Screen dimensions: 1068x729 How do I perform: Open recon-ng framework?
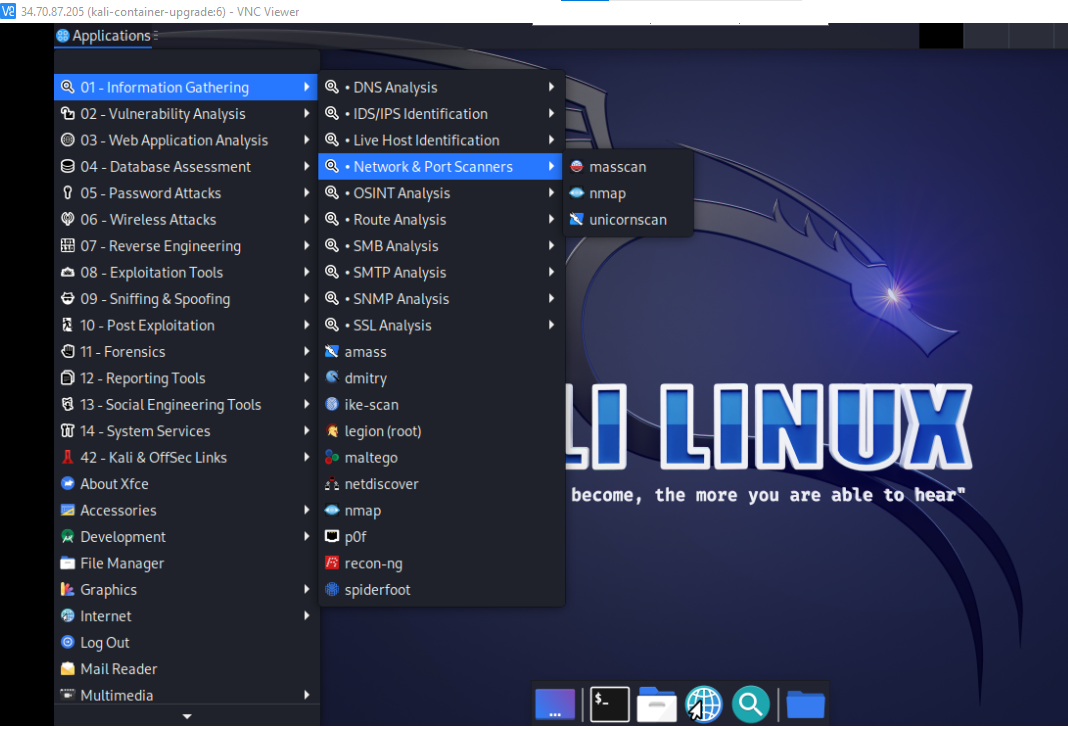tap(441, 563)
